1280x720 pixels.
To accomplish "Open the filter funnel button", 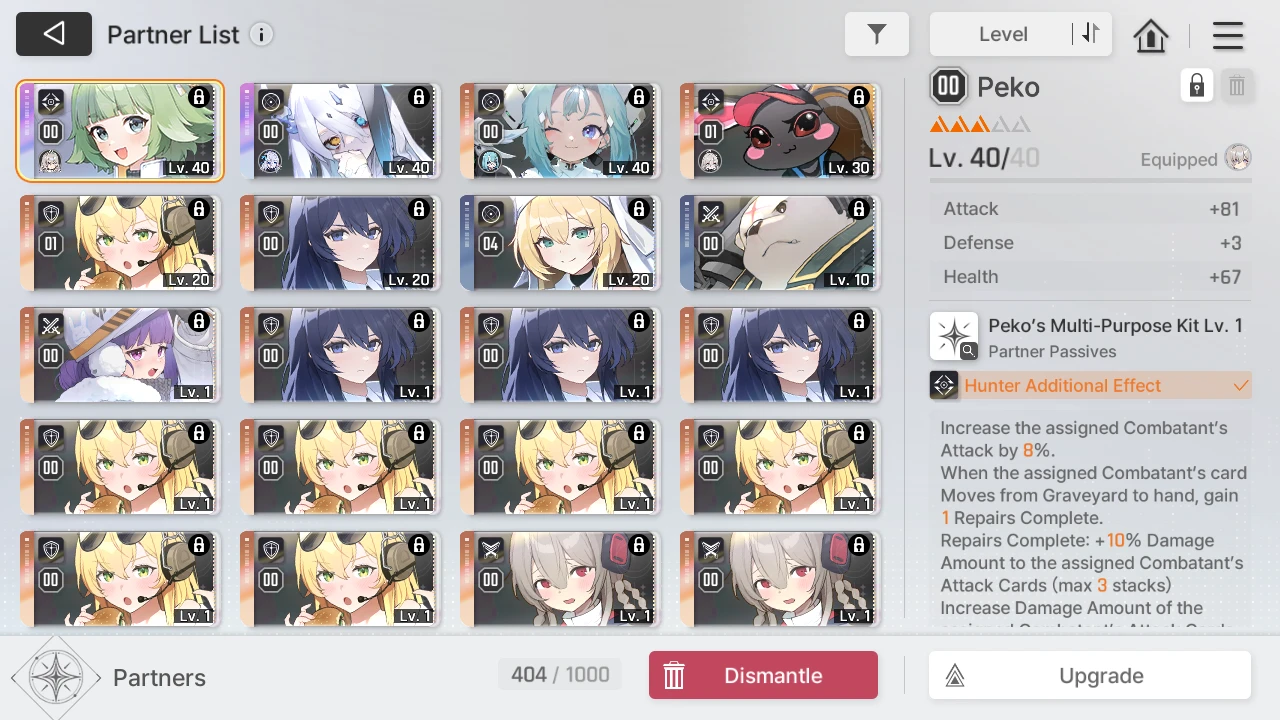I will pos(877,34).
